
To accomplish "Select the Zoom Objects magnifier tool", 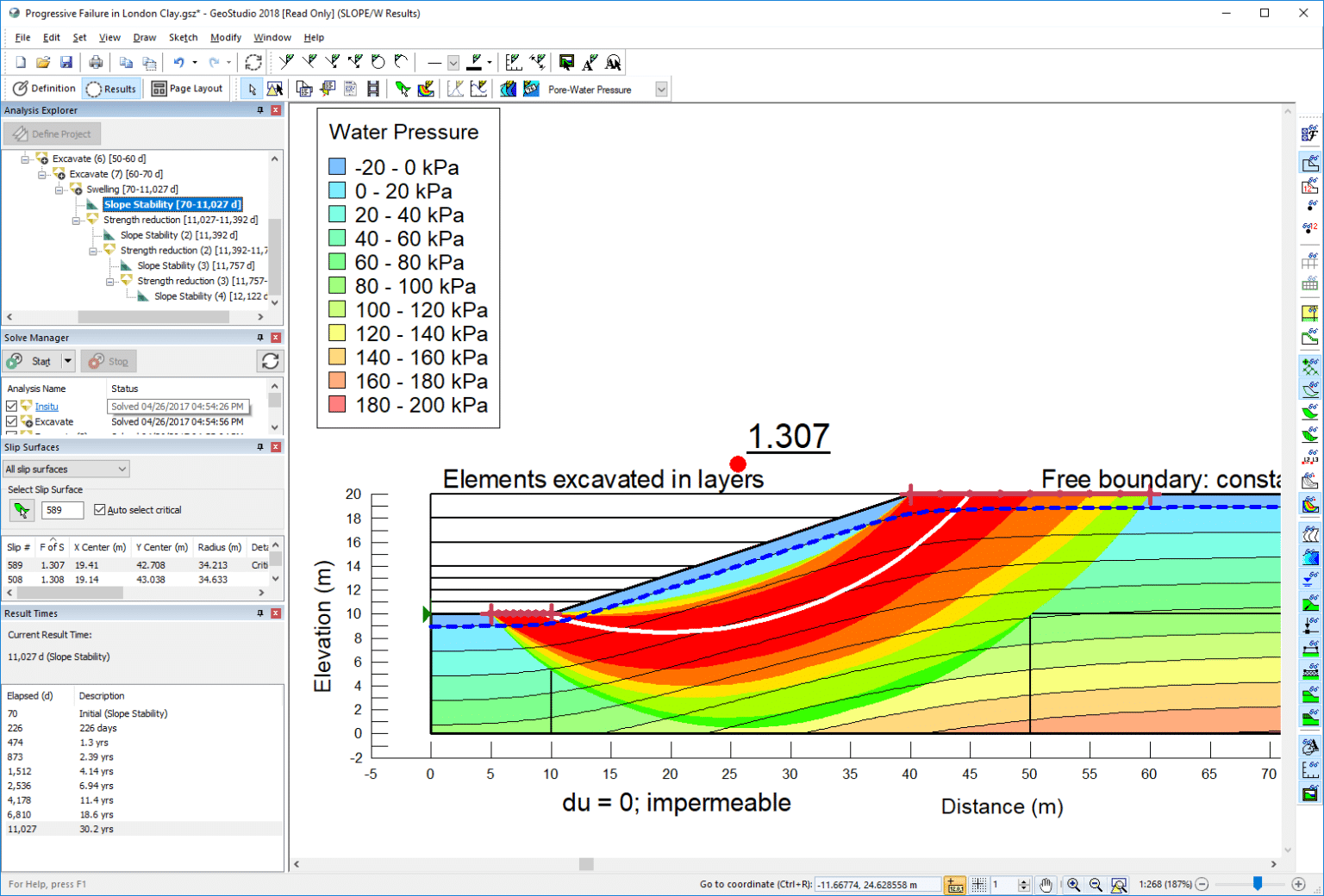I will pos(1117,884).
